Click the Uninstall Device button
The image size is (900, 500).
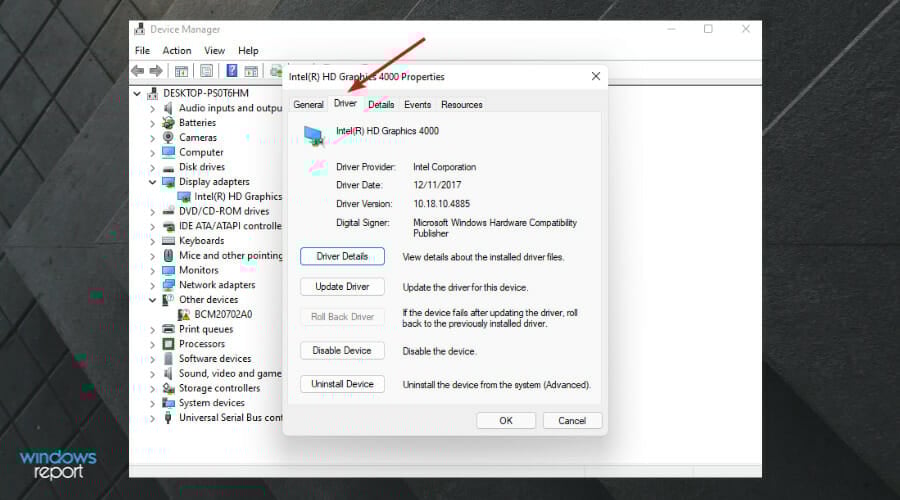pyautogui.click(x=342, y=383)
